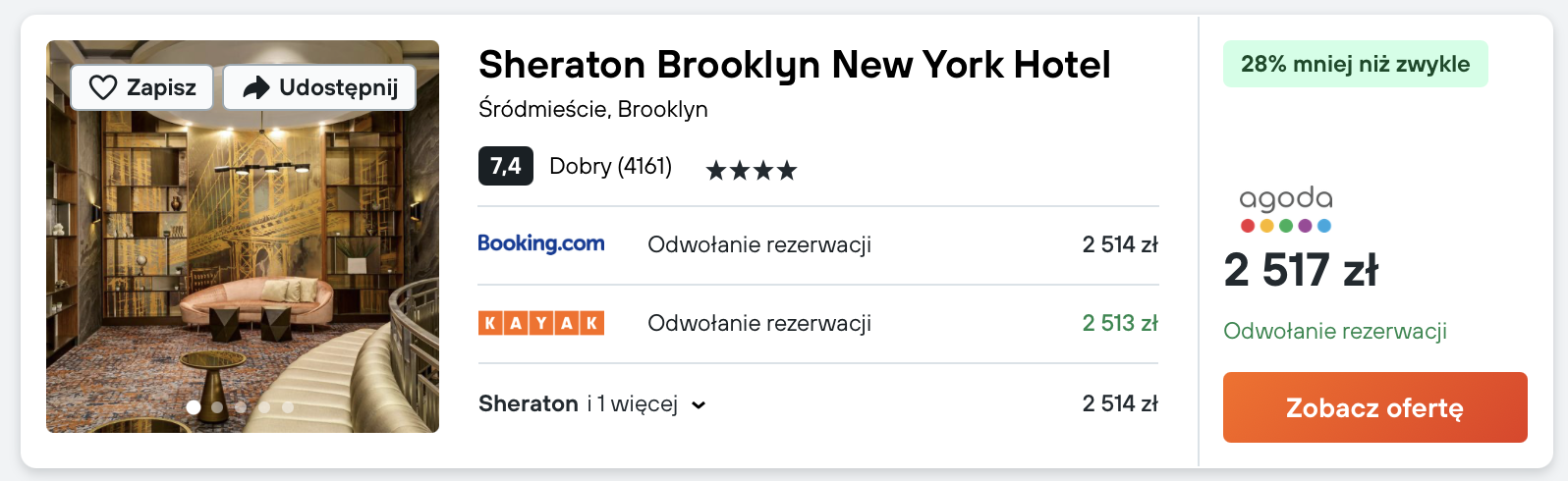Click the four-star rating icons
The image size is (1568, 481).
click(751, 171)
